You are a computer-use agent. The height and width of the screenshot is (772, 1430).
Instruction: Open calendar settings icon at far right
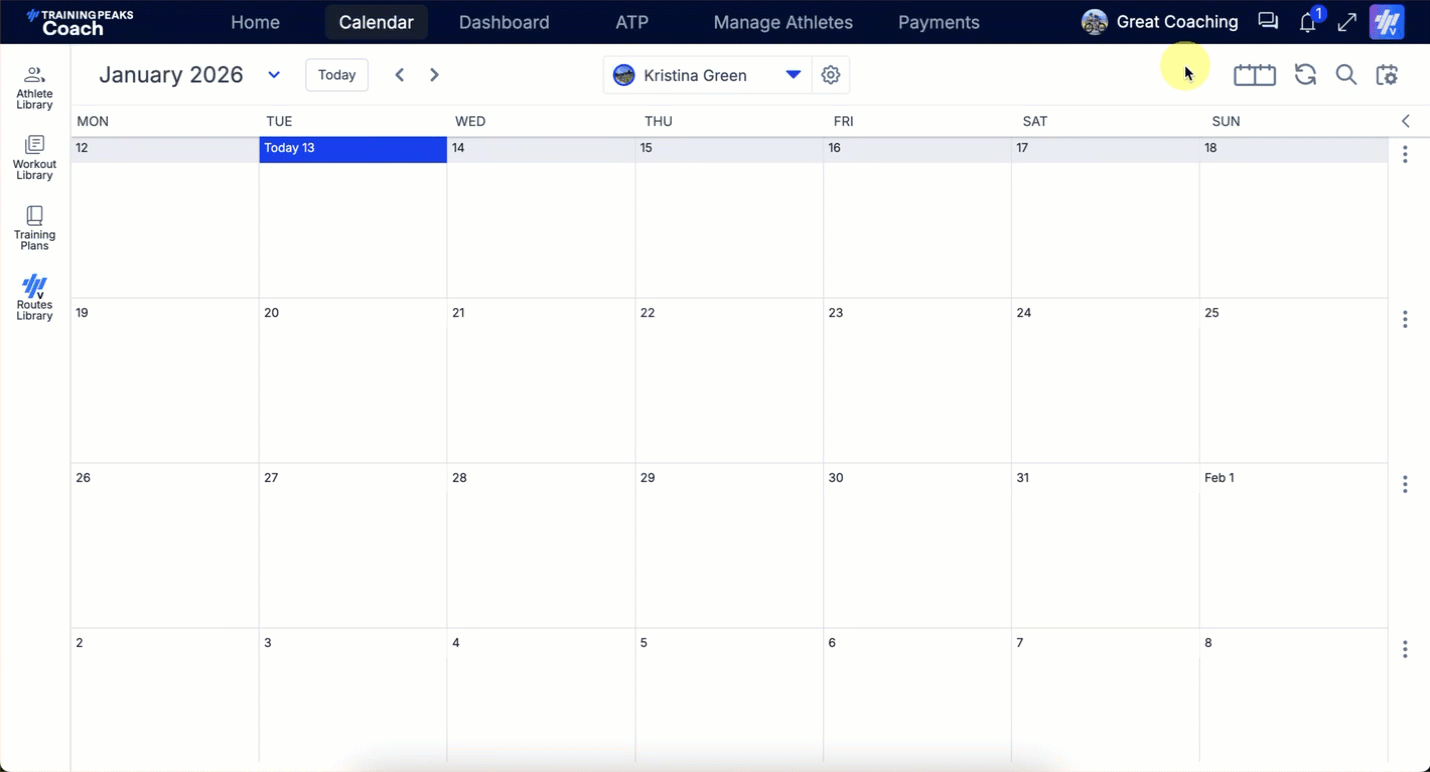click(1387, 75)
